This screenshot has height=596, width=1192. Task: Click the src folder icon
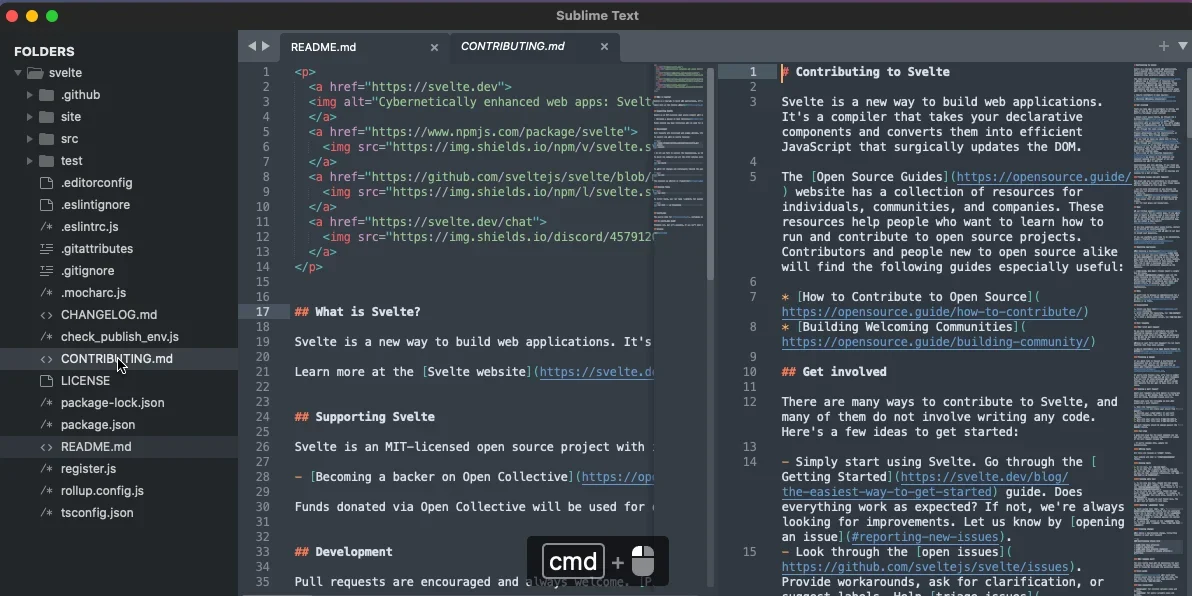tap(47, 139)
